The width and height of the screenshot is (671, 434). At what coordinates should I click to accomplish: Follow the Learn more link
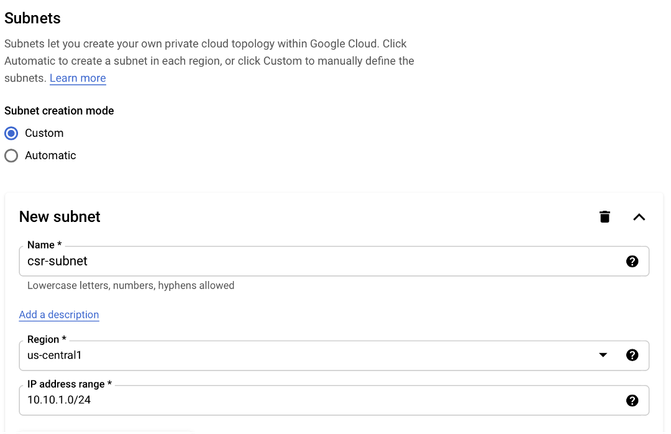click(77, 78)
